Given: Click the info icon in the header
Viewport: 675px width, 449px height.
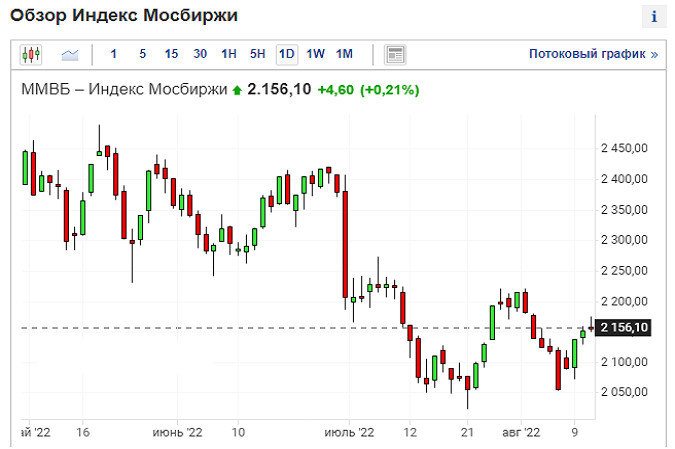Looking at the screenshot, I should coord(654,17).
